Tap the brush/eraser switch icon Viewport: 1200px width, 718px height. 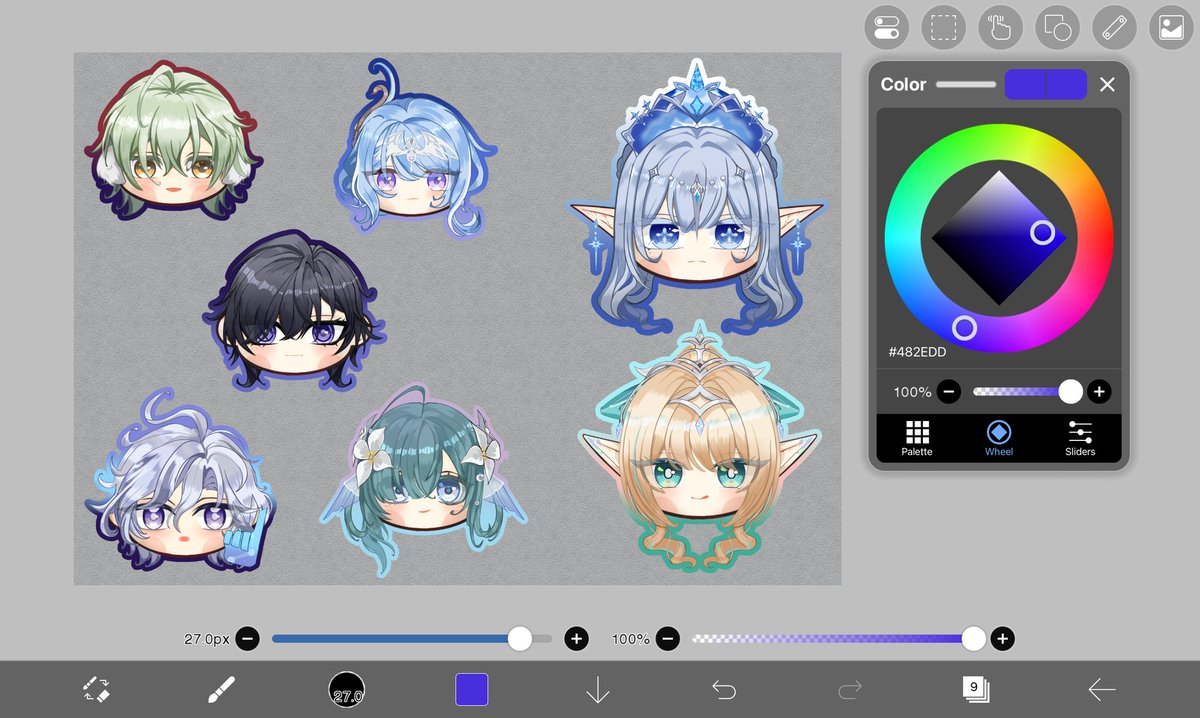pos(96,689)
